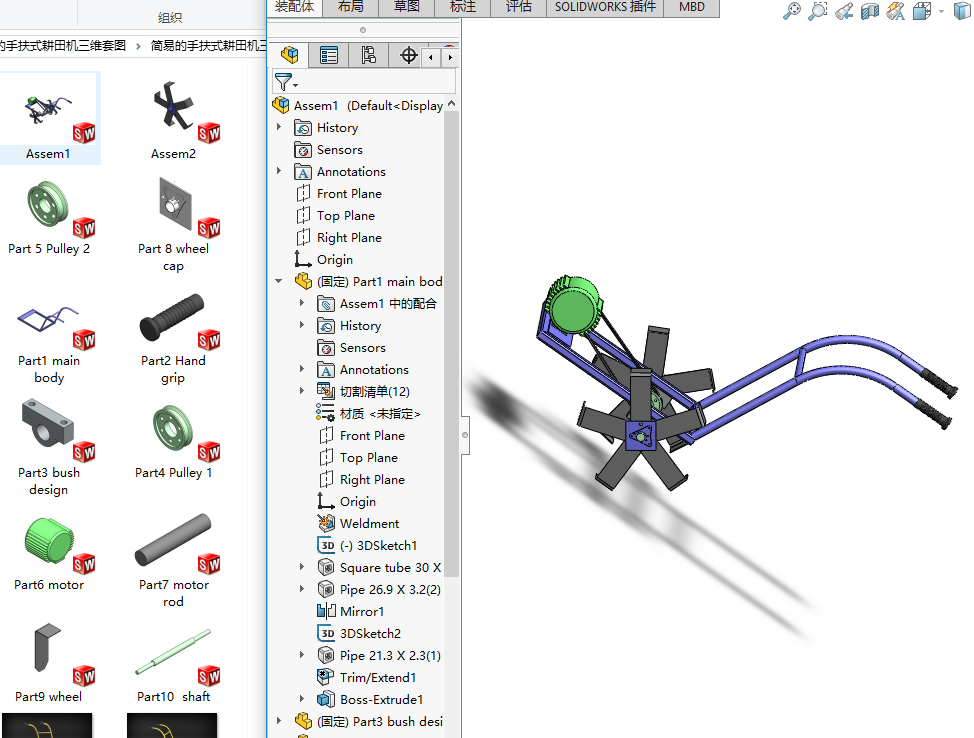Switch to the 草图 ribbon tab
The height and width of the screenshot is (738, 974).
406,7
